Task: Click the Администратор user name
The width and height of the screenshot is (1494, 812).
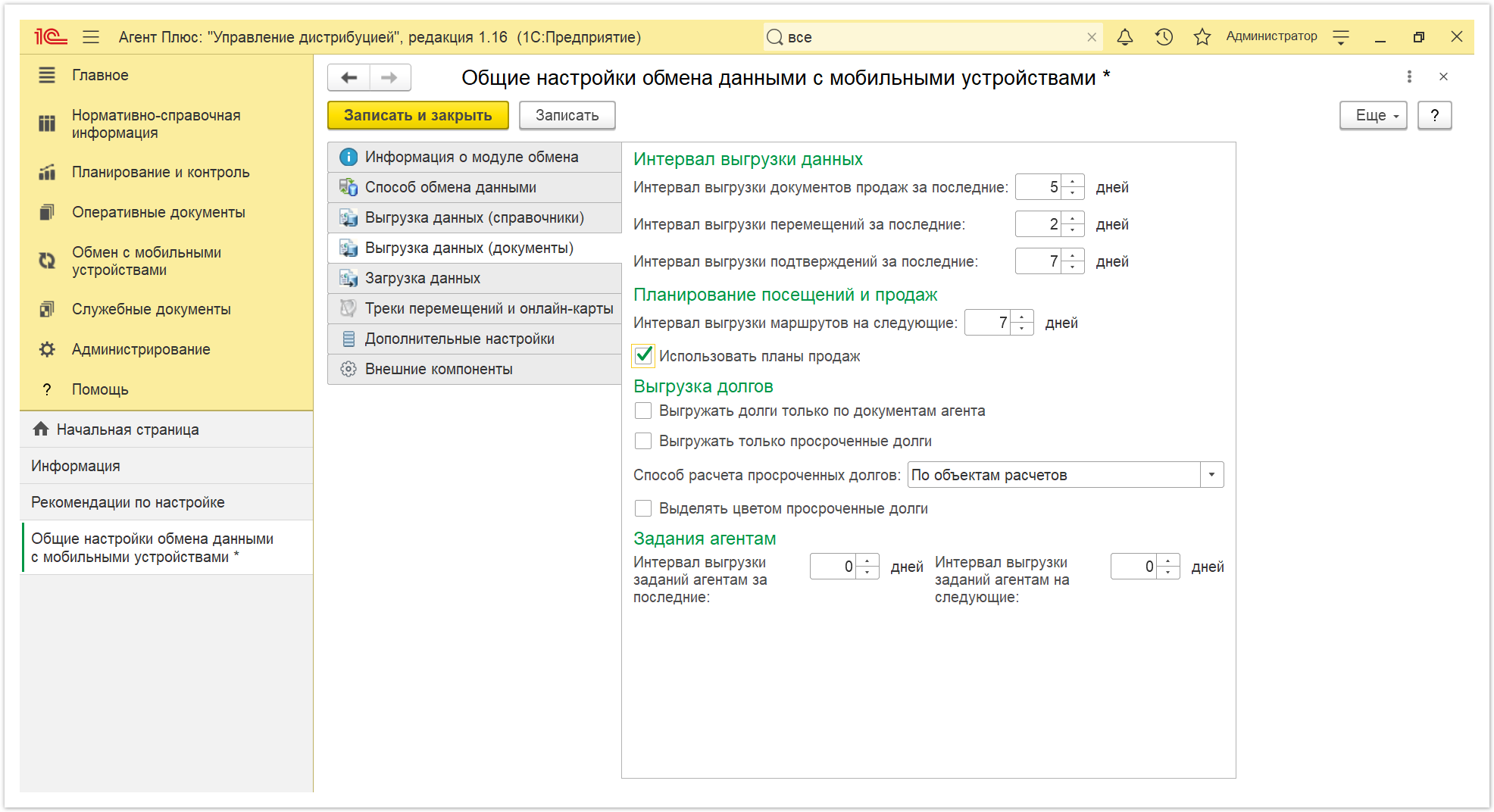Action: (1271, 36)
